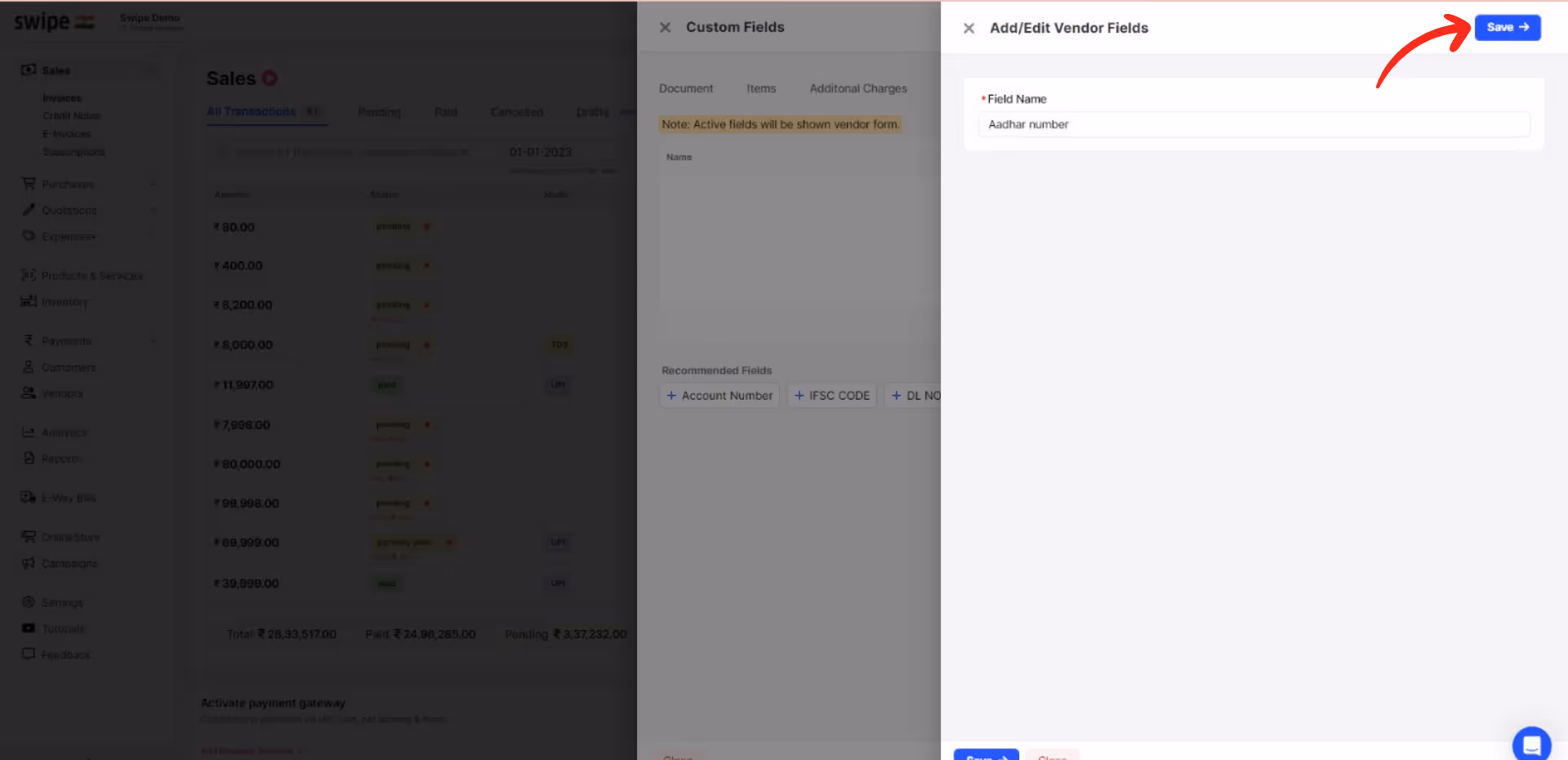This screenshot has height=760, width=1568.
Task: Click the Sales label in the sidebar
Action: tap(56, 70)
